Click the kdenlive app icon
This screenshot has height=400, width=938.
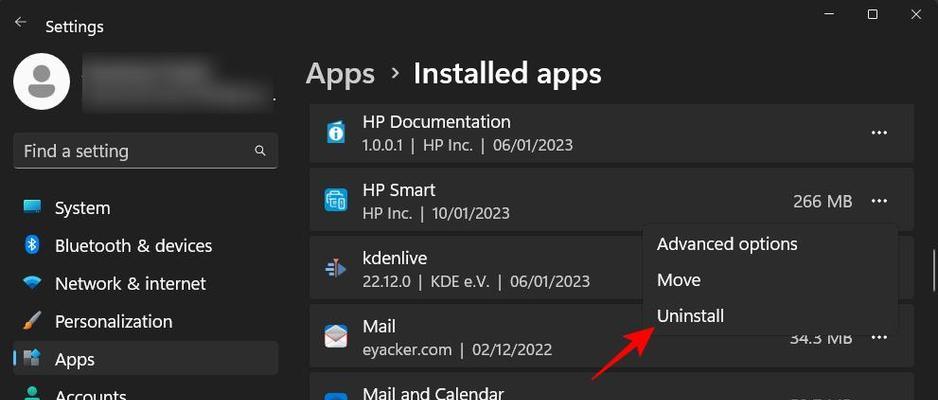(x=336, y=268)
